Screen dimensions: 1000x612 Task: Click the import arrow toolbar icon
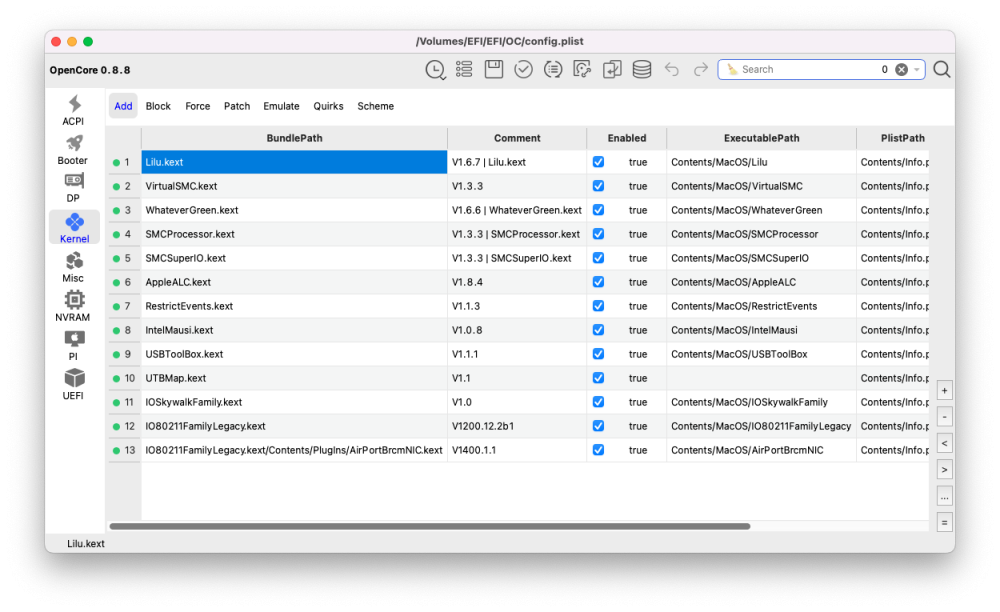click(612, 69)
